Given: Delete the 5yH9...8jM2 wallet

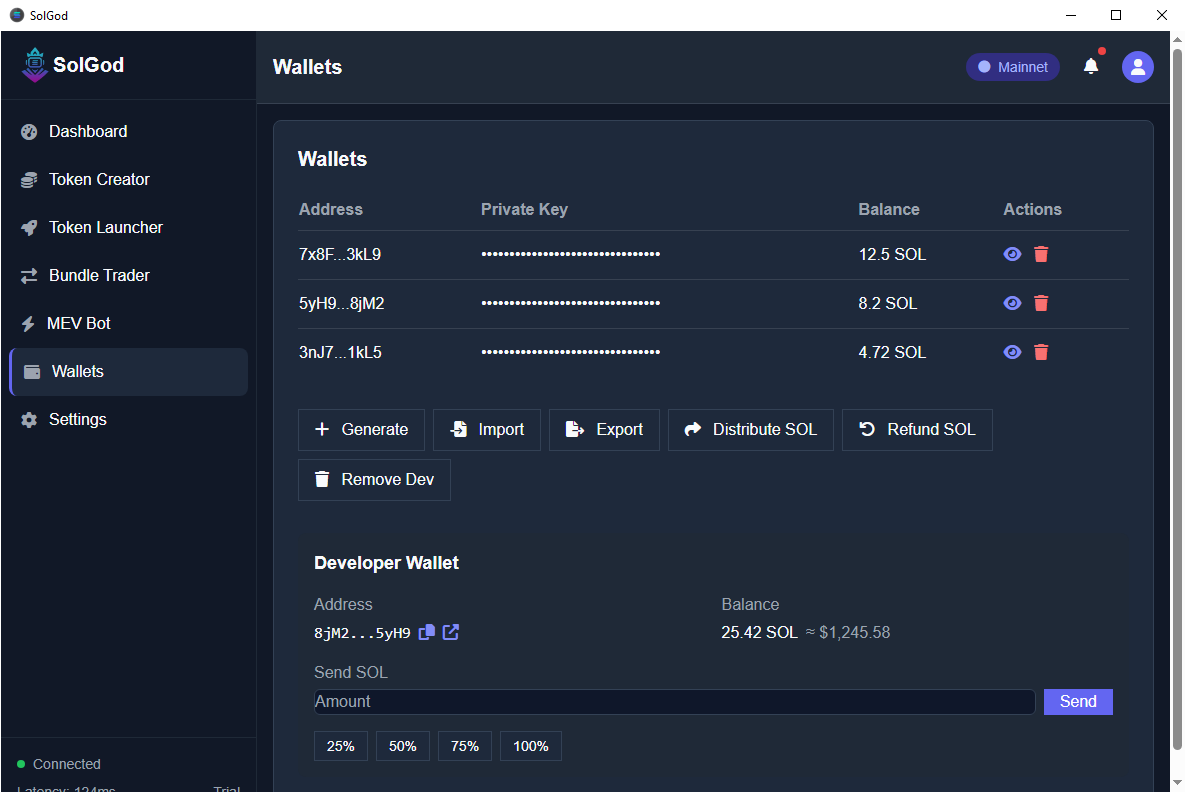Looking at the screenshot, I should tap(1041, 303).
